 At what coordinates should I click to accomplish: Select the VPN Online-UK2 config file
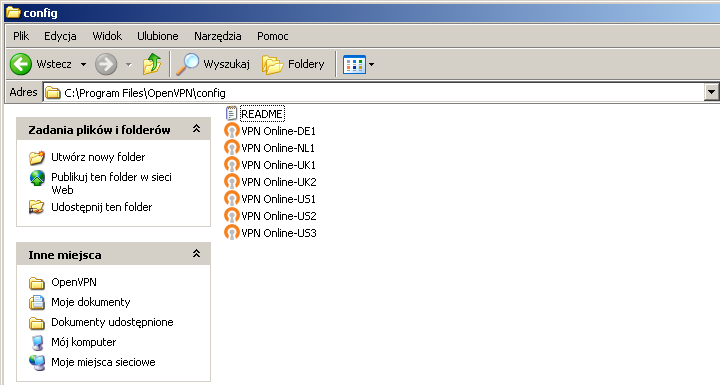270,182
